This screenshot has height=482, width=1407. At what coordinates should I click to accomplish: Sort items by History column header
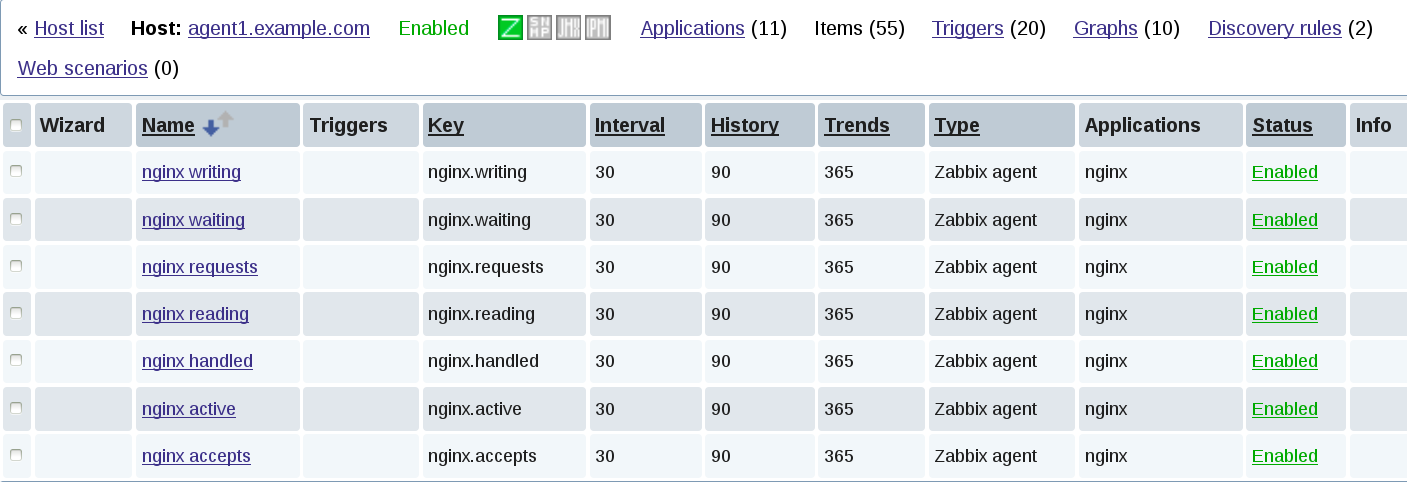(x=744, y=125)
